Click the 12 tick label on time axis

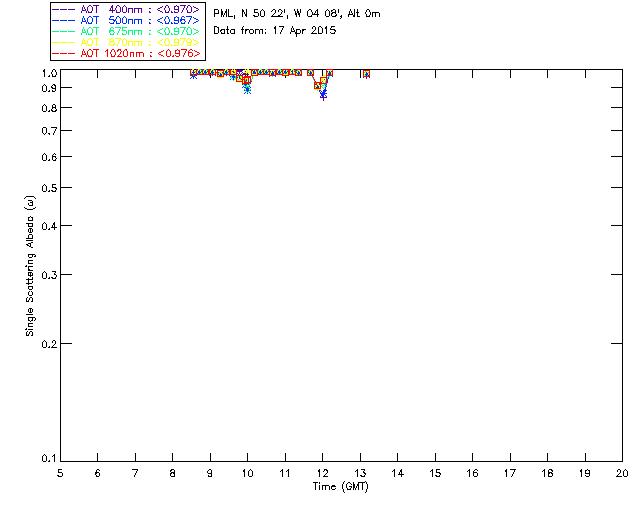pos(322,473)
